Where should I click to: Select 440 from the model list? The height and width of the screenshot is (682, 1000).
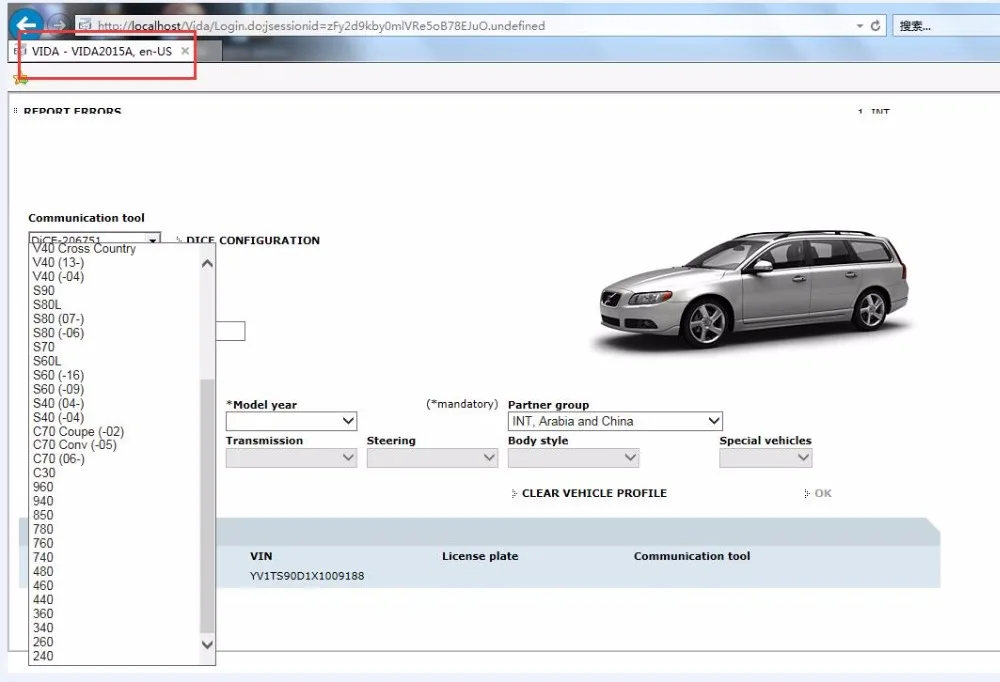click(43, 599)
